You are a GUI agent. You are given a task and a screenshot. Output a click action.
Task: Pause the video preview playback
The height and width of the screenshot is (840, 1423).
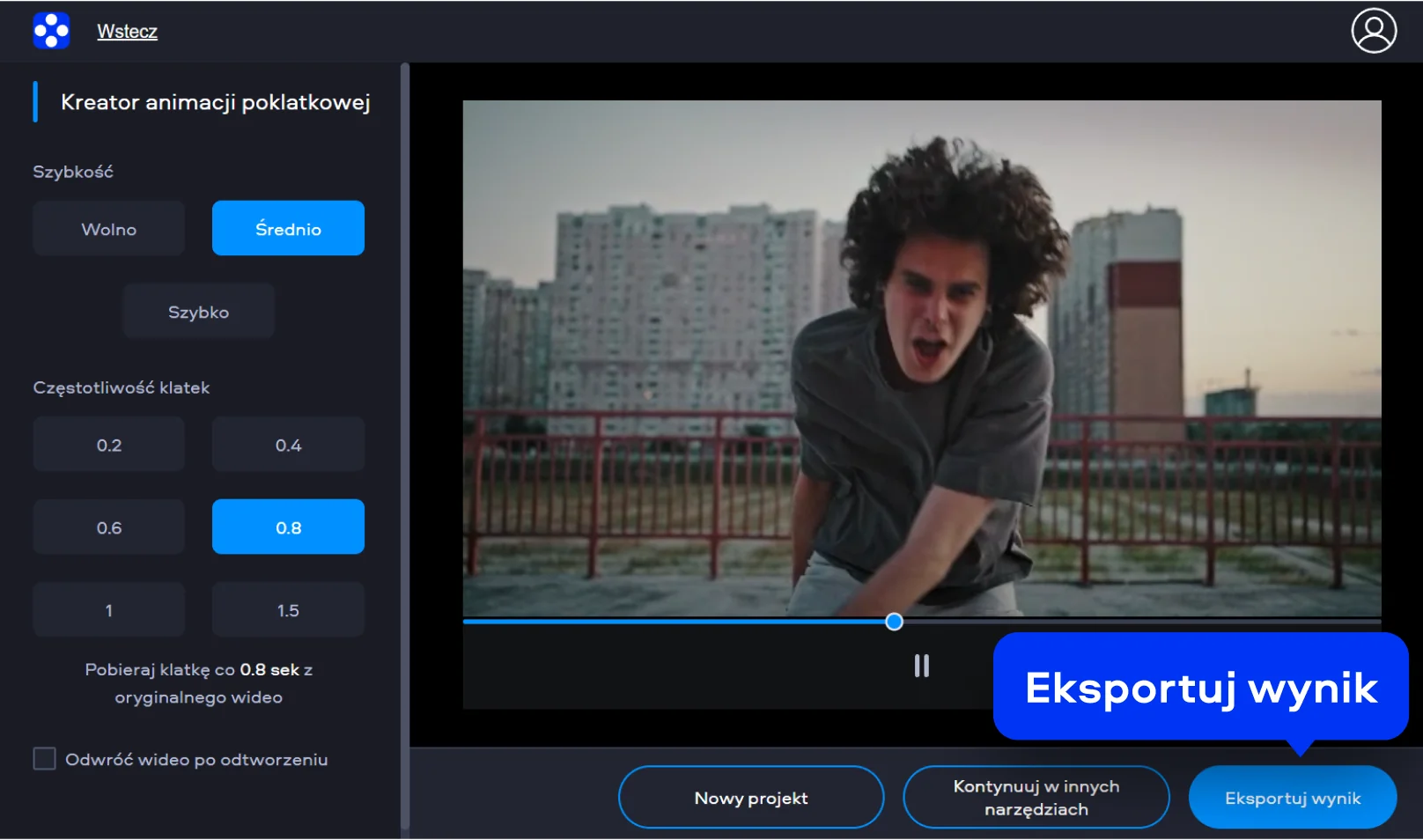(x=921, y=666)
